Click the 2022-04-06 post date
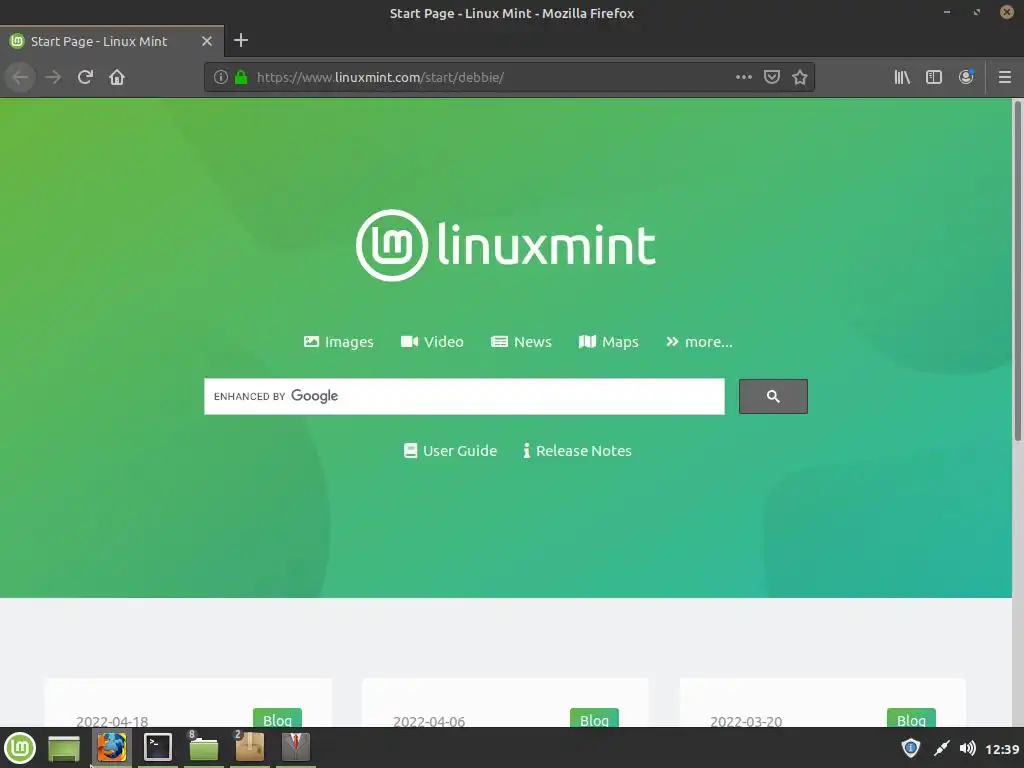Image resolution: width=1024 pixels, height=768 pixels. click(x=429, y=721)
